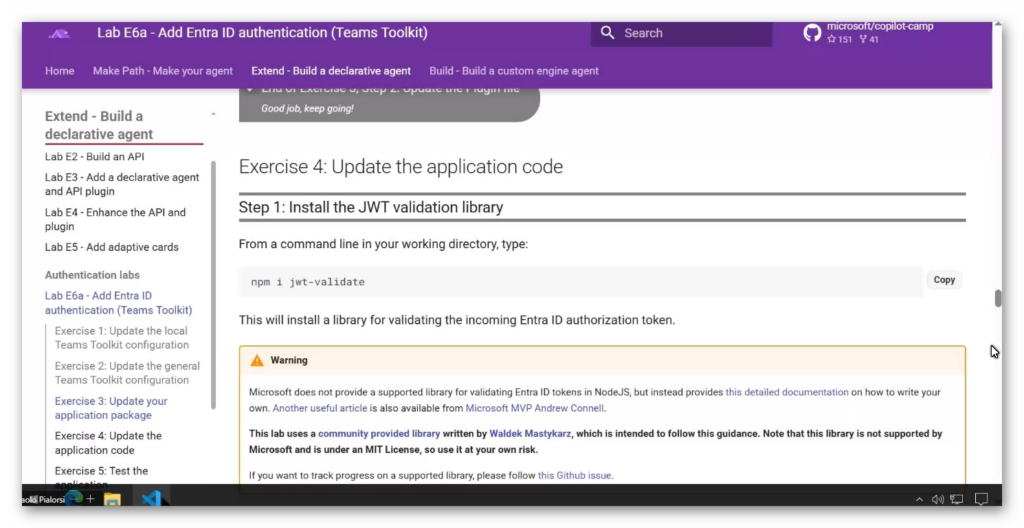Viewport: 1024px width, 528px height.
Task: Open Waldek Mastykarz link
Action: point(530,433)
